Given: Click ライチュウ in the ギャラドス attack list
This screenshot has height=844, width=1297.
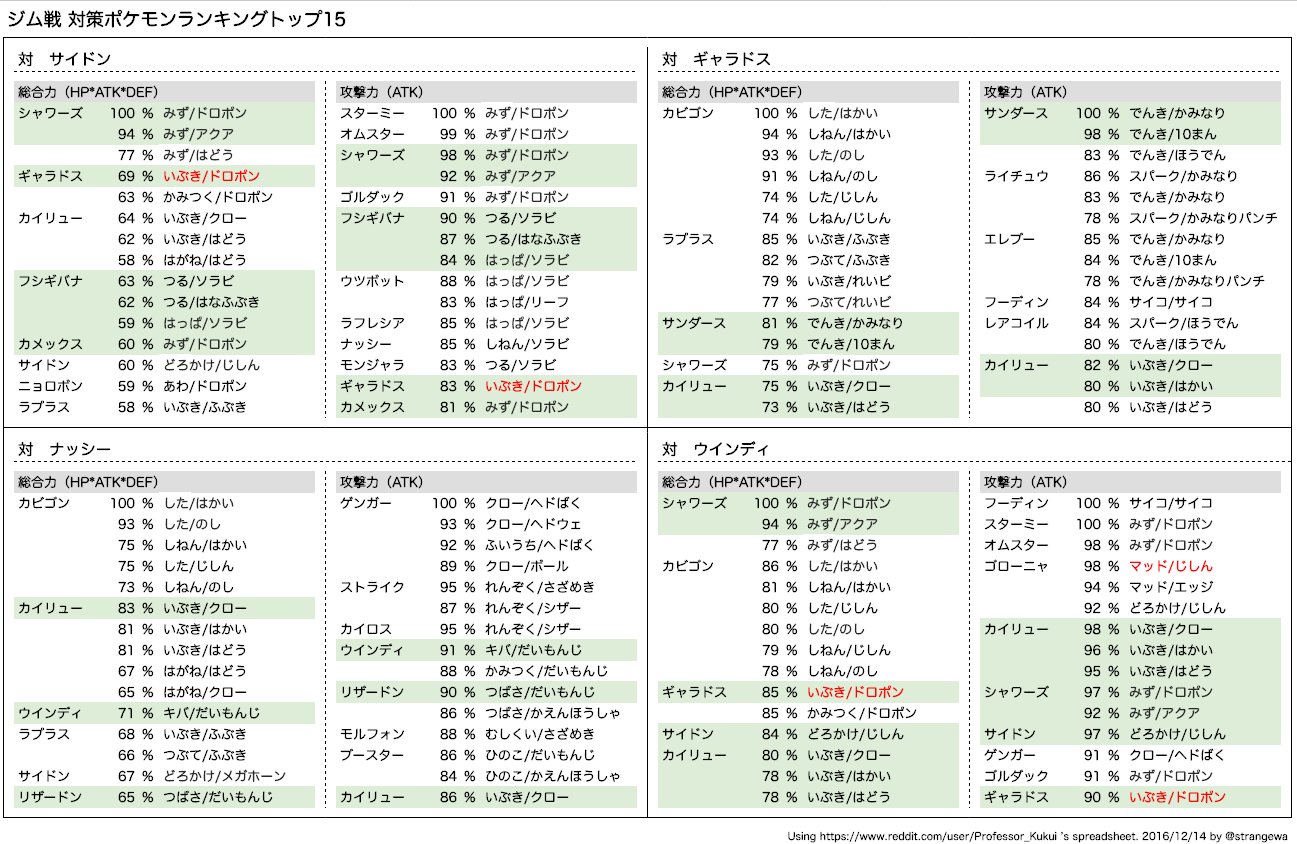Looking at the screenshot, I should (1016, 176).
